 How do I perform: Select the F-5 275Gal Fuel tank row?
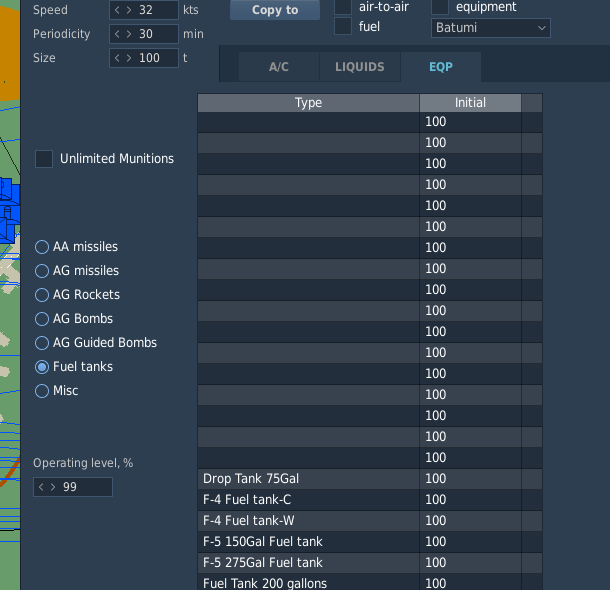(370, 563)
